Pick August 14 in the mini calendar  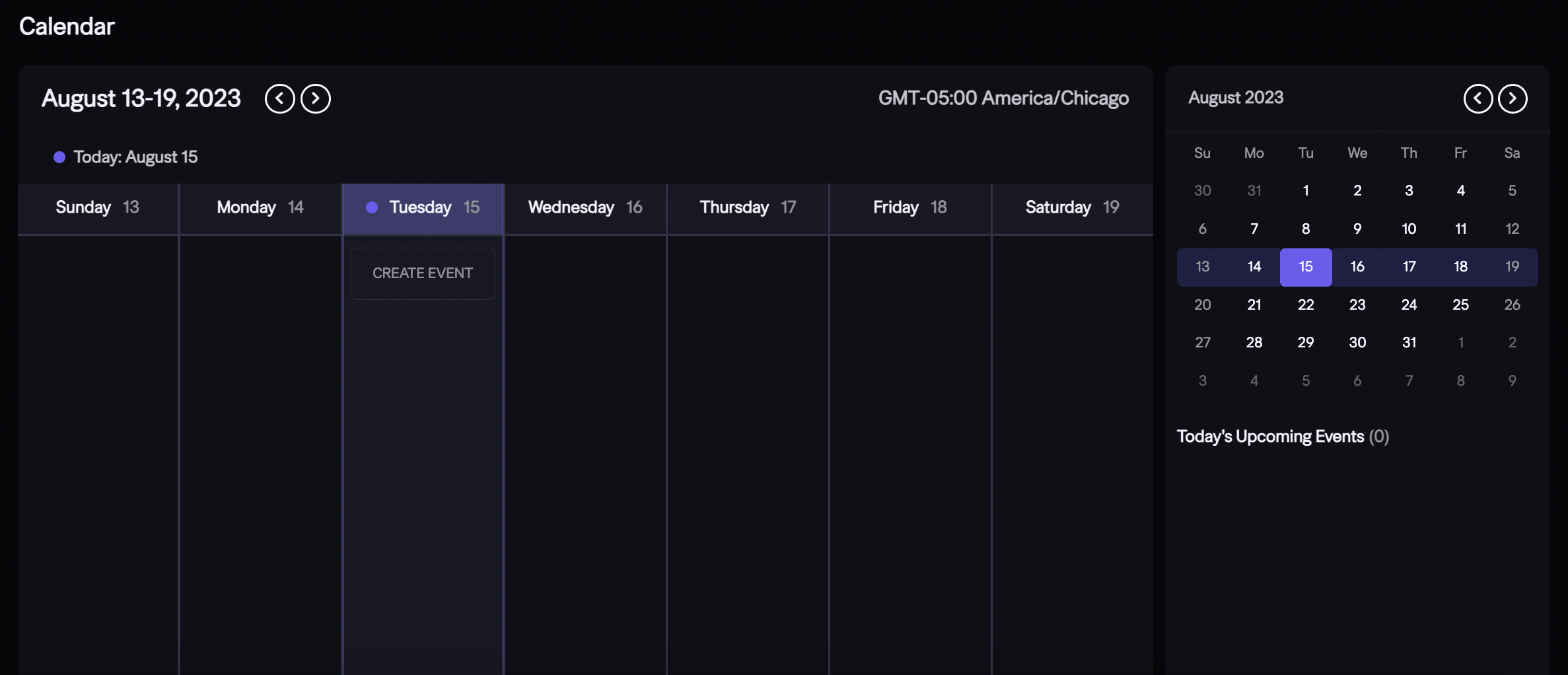(x=1254, y=267)
